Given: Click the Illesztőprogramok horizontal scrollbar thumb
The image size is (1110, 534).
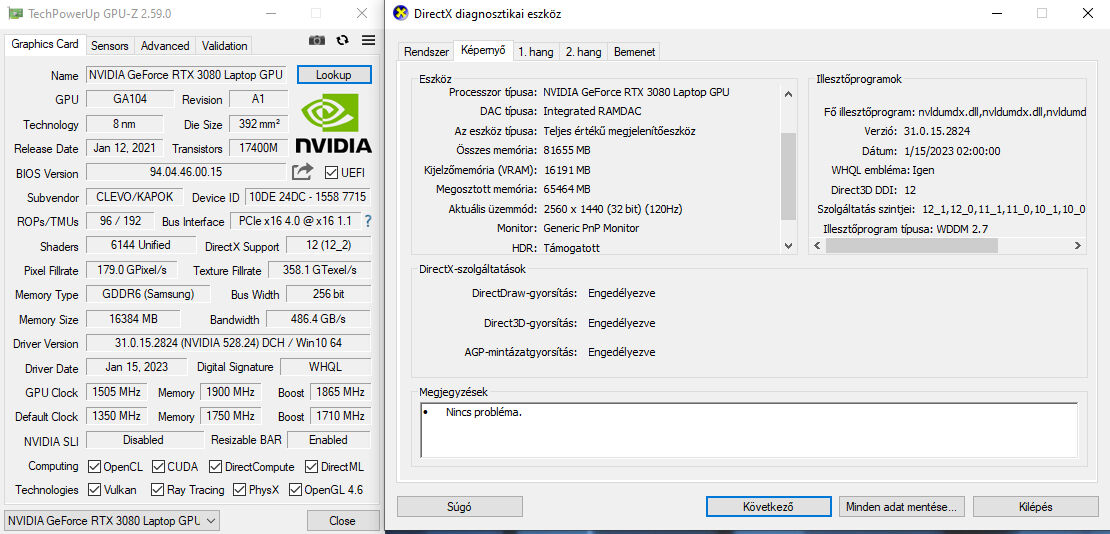Looking at the screenshot, I should click(x=911, y=246).
